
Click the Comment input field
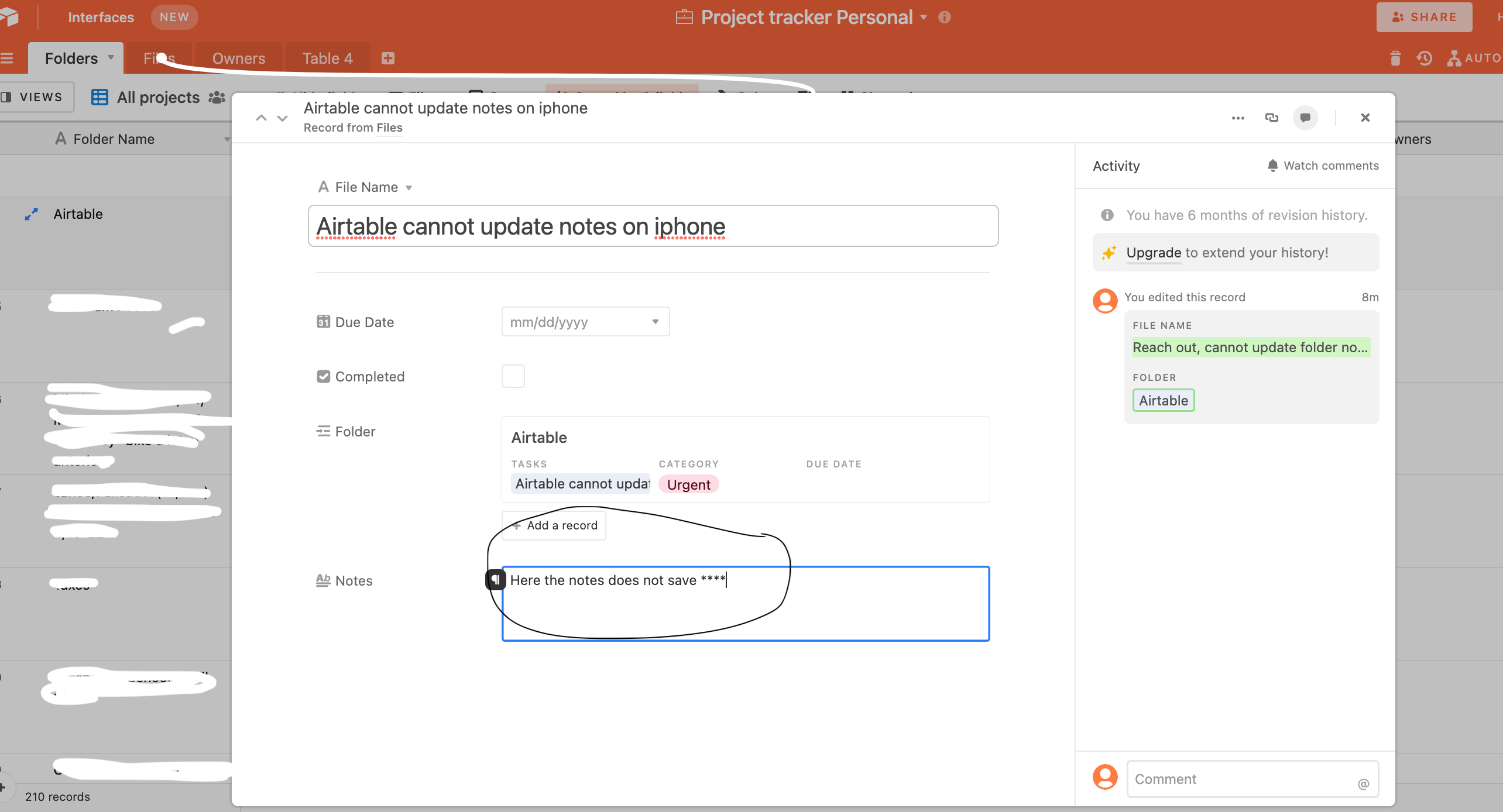click(x=1252, y=779)
